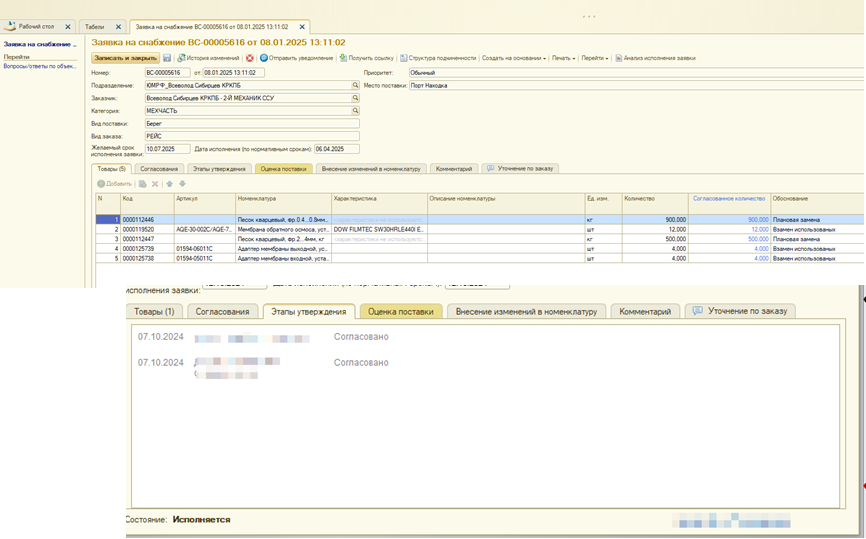Switch to upper Согласования tab

(159, 169)
